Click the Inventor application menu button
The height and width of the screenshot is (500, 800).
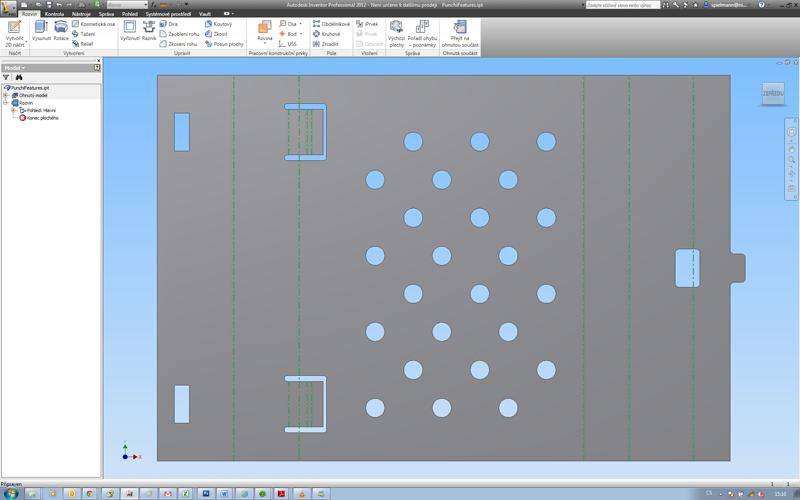8,7
